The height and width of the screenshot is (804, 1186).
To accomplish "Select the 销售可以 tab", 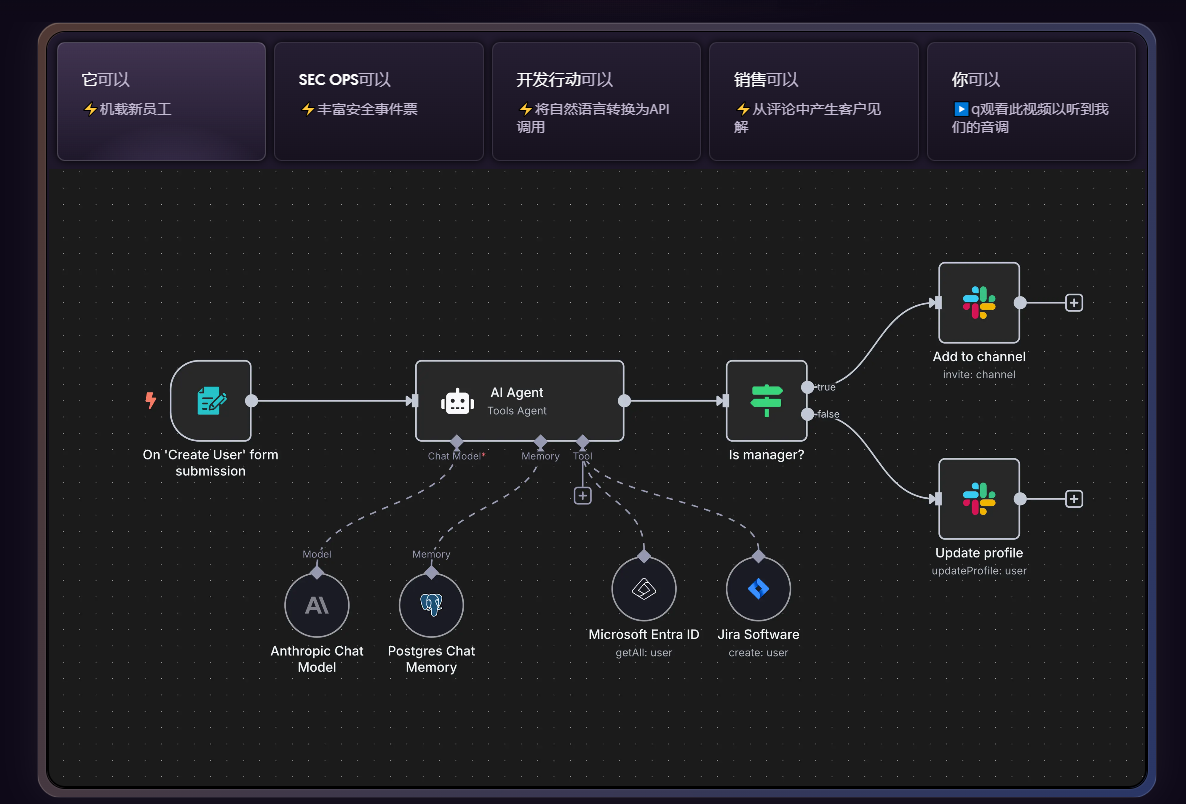I will coord(813,101).
